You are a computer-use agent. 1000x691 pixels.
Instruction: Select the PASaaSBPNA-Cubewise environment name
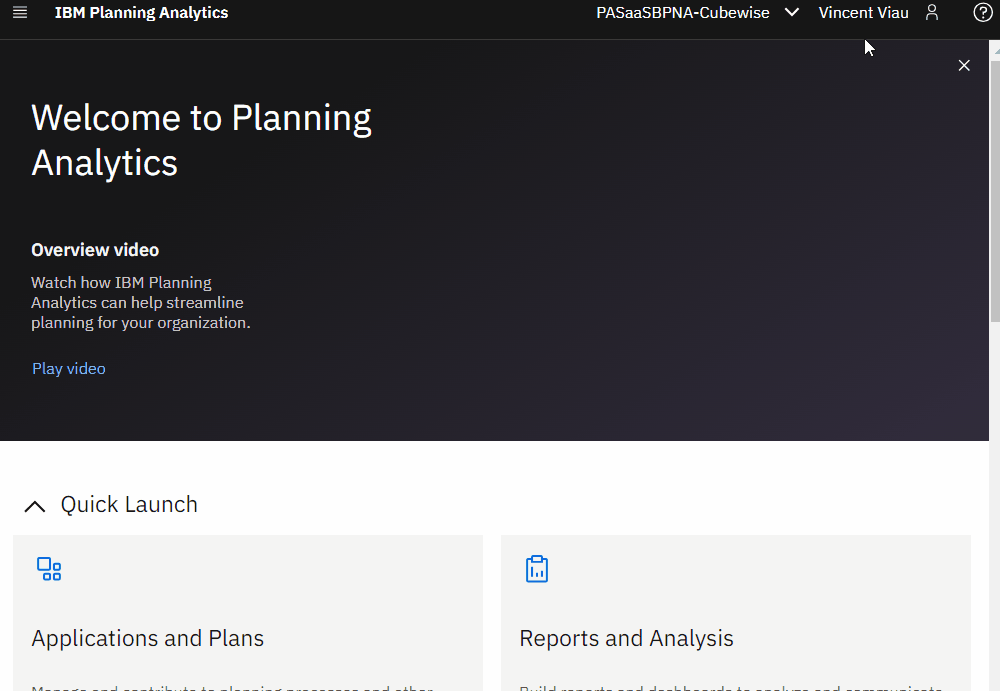pyautogui.click(x=683, y=13)
